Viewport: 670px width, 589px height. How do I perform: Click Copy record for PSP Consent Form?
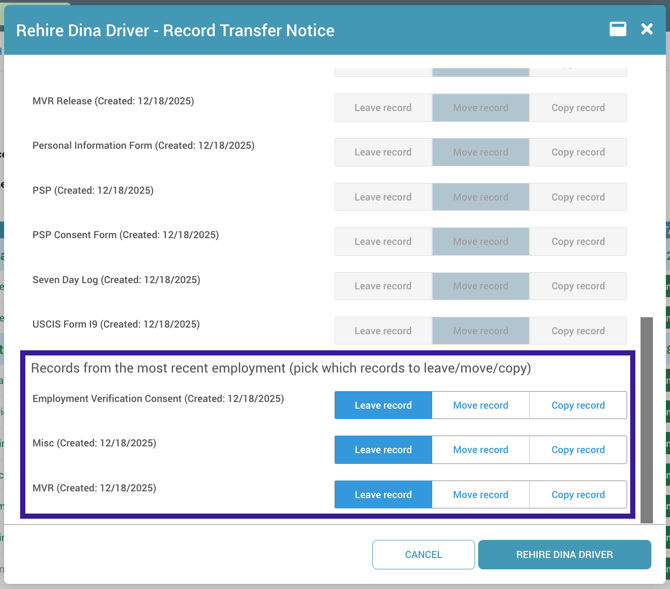578,241
